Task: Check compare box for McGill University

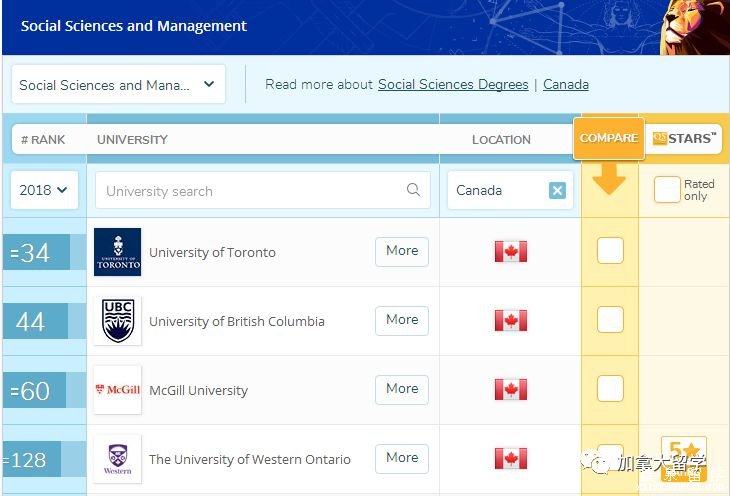Action: point(610,388)
